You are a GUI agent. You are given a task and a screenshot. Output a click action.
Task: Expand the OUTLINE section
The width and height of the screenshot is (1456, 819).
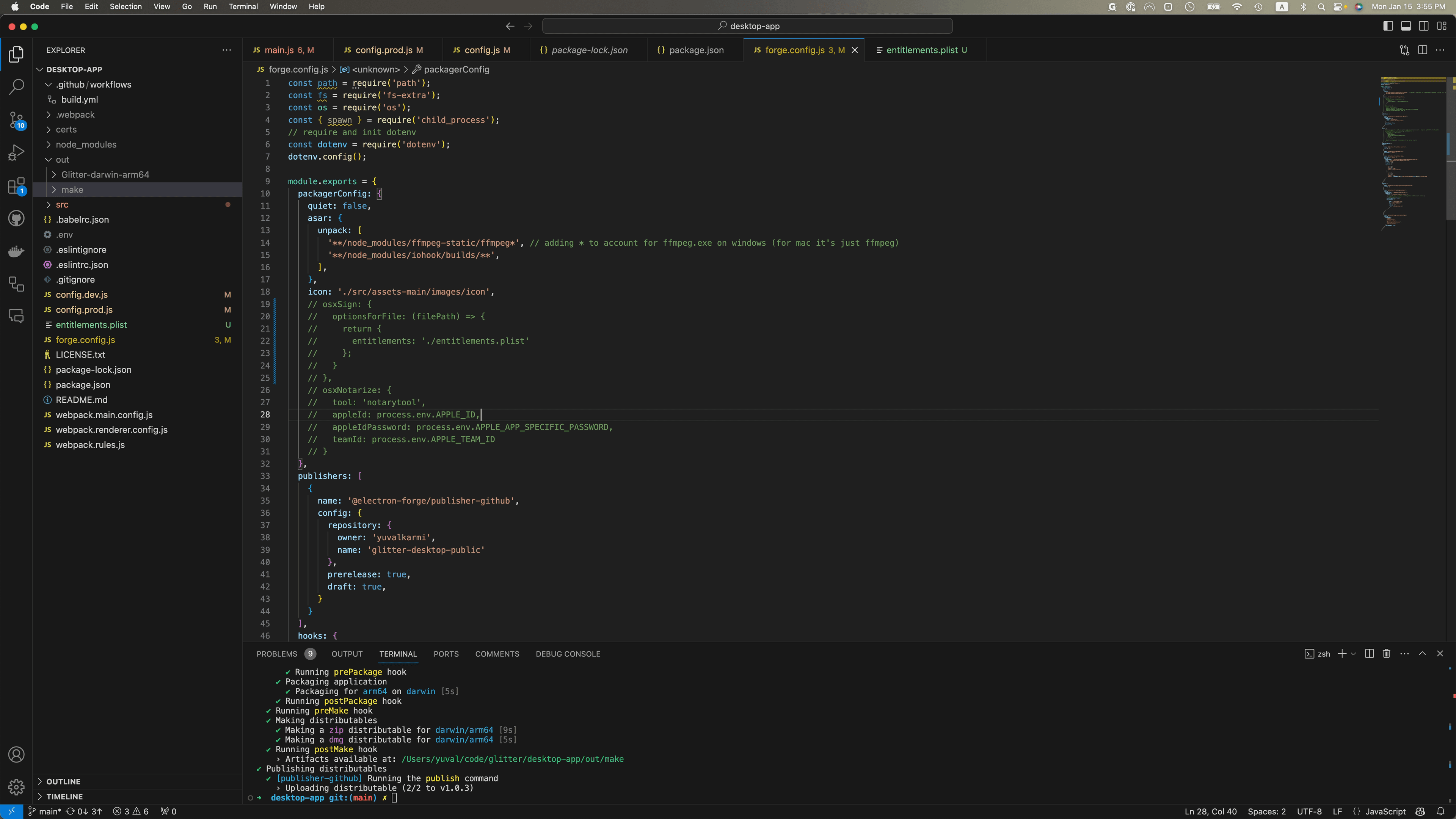63,781
